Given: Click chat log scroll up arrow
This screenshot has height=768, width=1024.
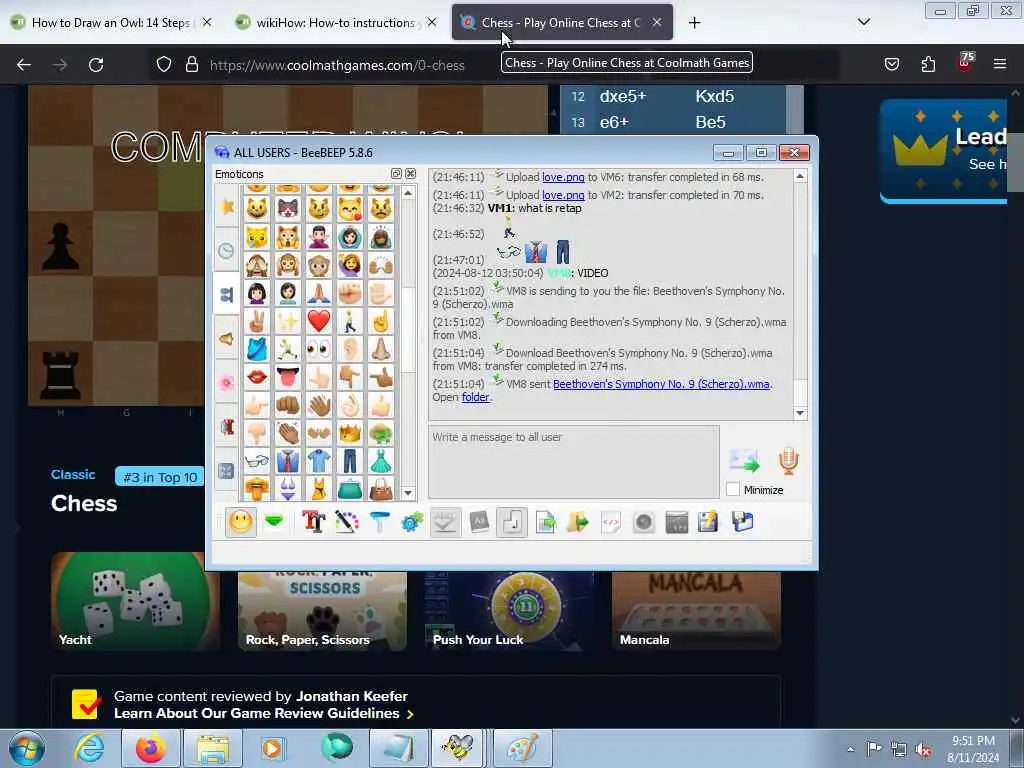Looking at the screenshot, I should tap(800, 176).
